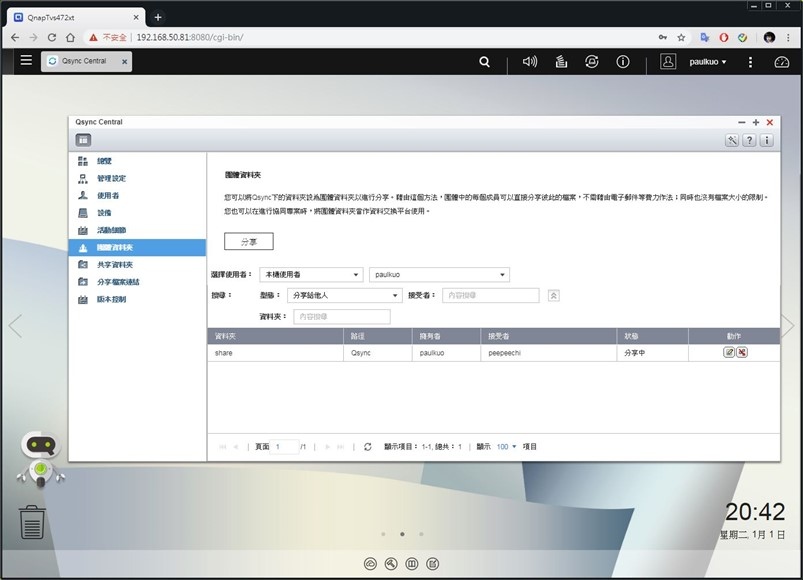The width and height of the screenshot is (803, 580).
Task: Open event notifications info icon
Action: click(x=623, y=62)
